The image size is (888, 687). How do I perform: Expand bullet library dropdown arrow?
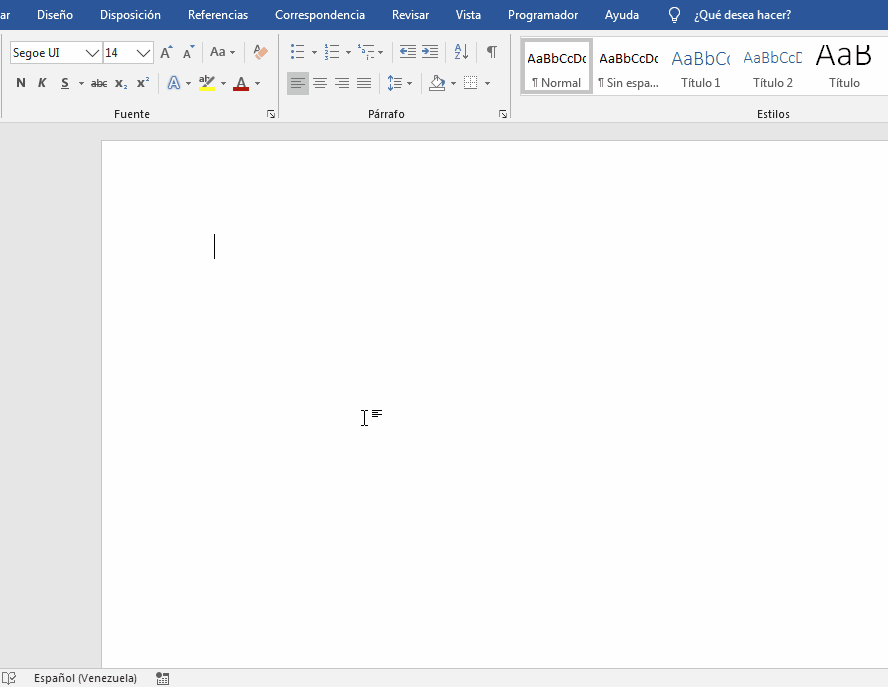pyautogui.click(x=314, y=53)
